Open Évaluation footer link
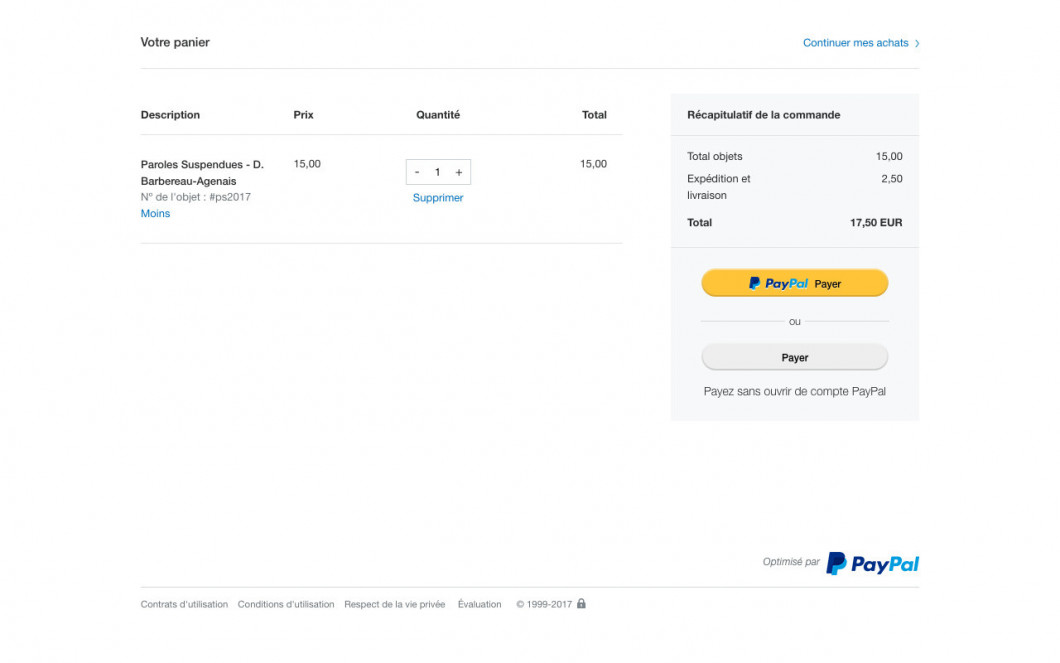The image size is (1060, 663). tap(479, 604)
